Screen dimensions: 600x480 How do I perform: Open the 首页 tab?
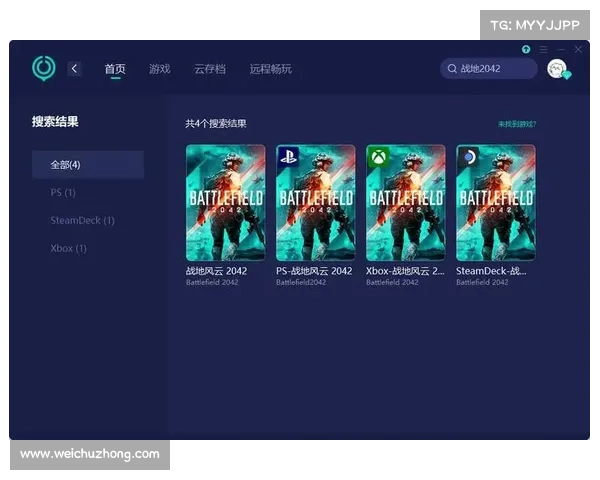(x=115, y=69)
